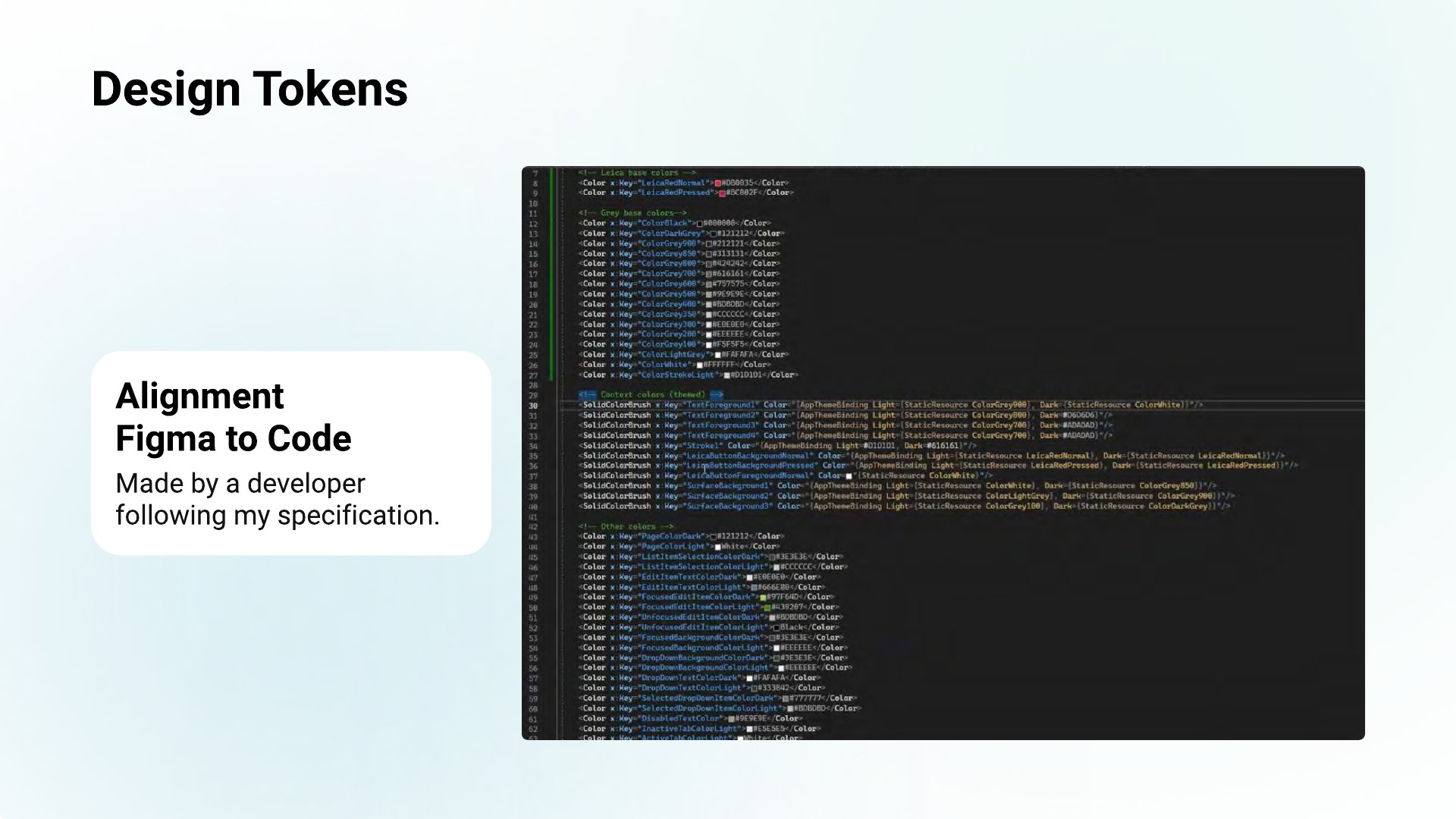Click the "FocusedBackgroundColorDark" key name
This screenshot has width=1456, height=819.
pos(701,638)
